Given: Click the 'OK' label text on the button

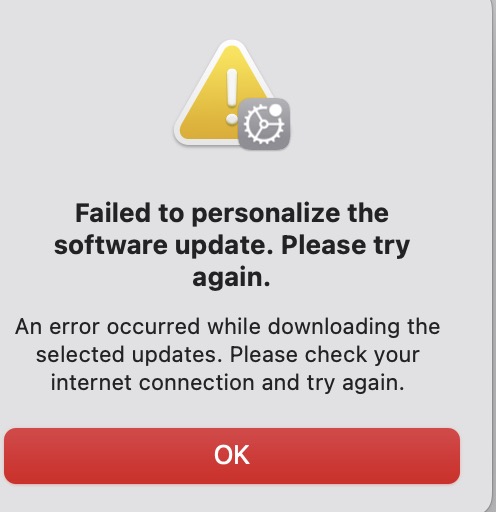Looking at the screenshot, I should point(232,455).
